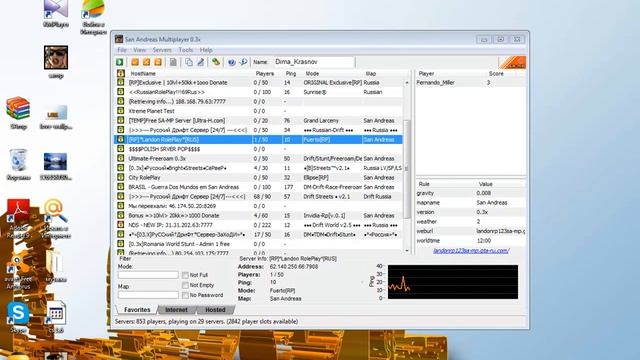Image resolution: width=640 pixels, height=360 pixels.
Task: Click the lock icon of the City RolePlay row
Action: [120, 178]
